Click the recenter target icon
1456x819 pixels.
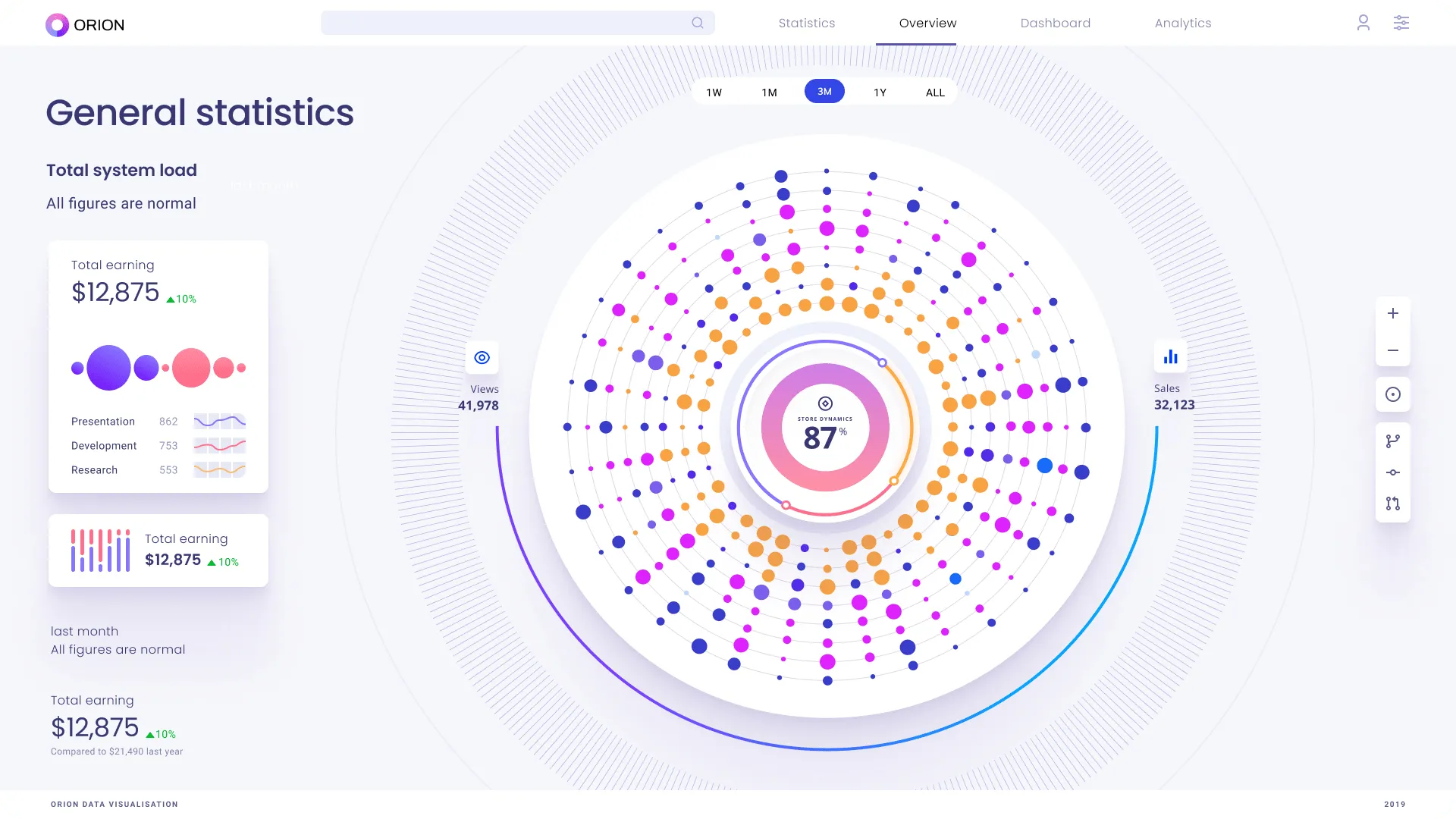click(1392, 394)
